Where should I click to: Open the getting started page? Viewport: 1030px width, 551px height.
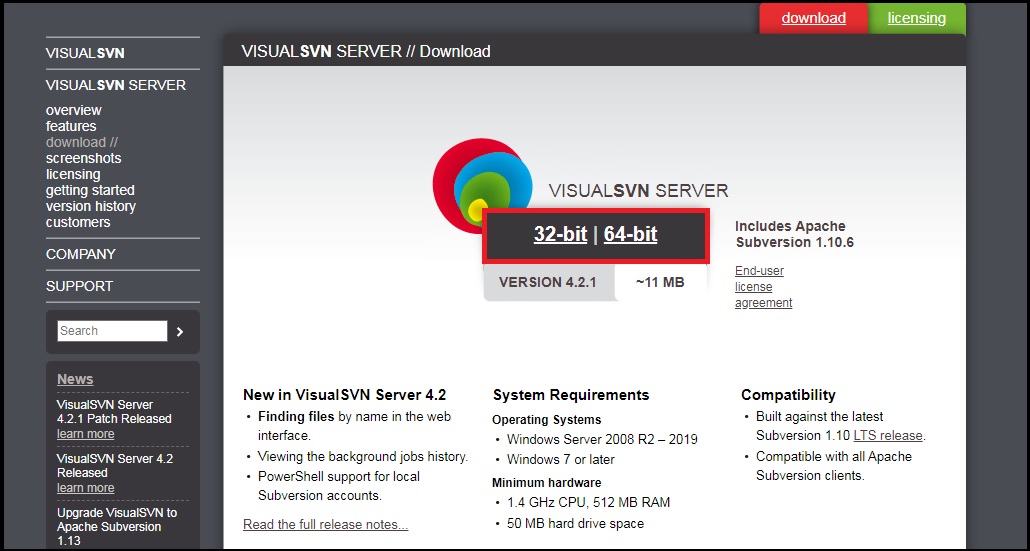point(90,190)
